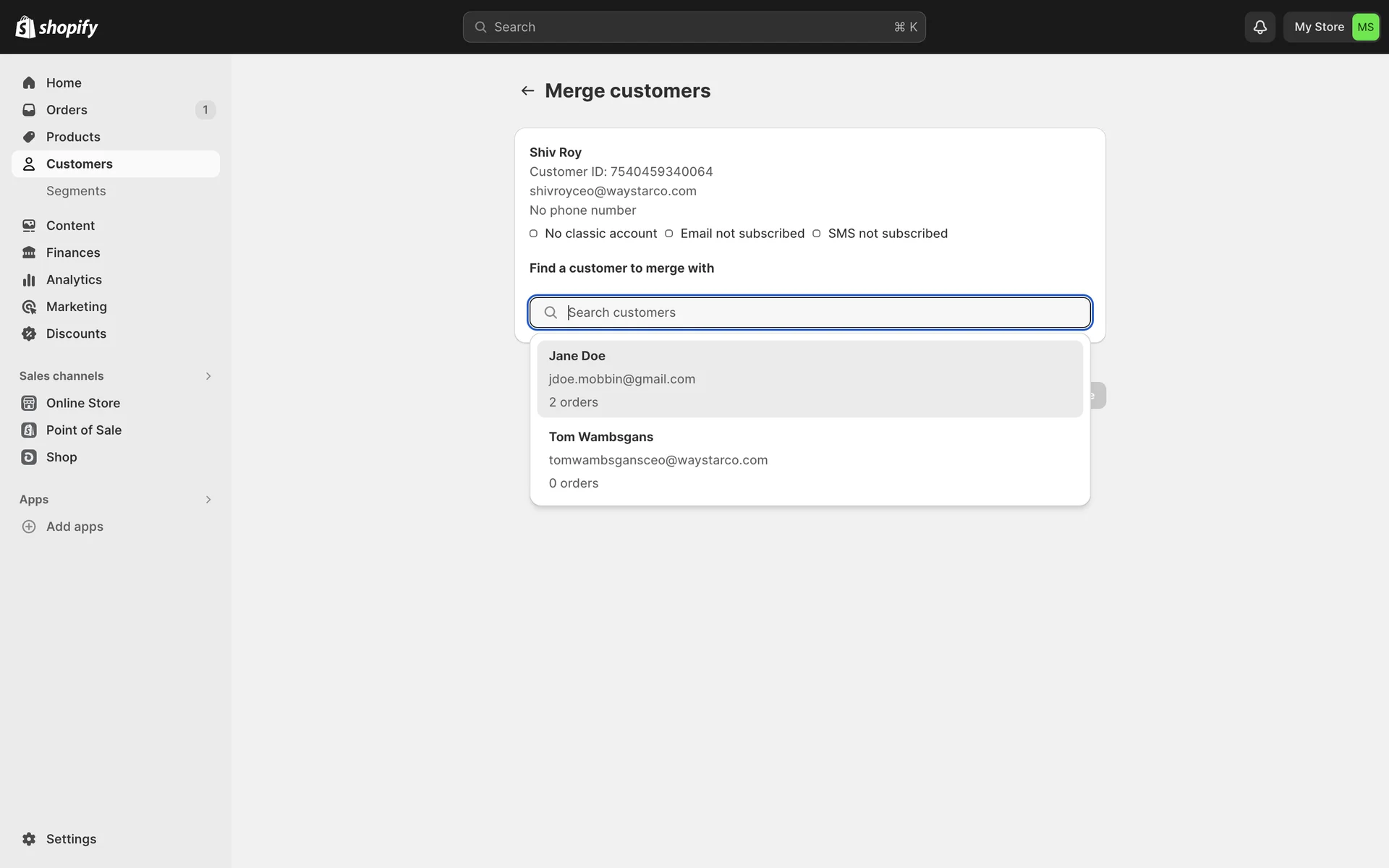This screenshot has width=1389, height=868.
Task: Click the Home house icon
Action: 29,82
